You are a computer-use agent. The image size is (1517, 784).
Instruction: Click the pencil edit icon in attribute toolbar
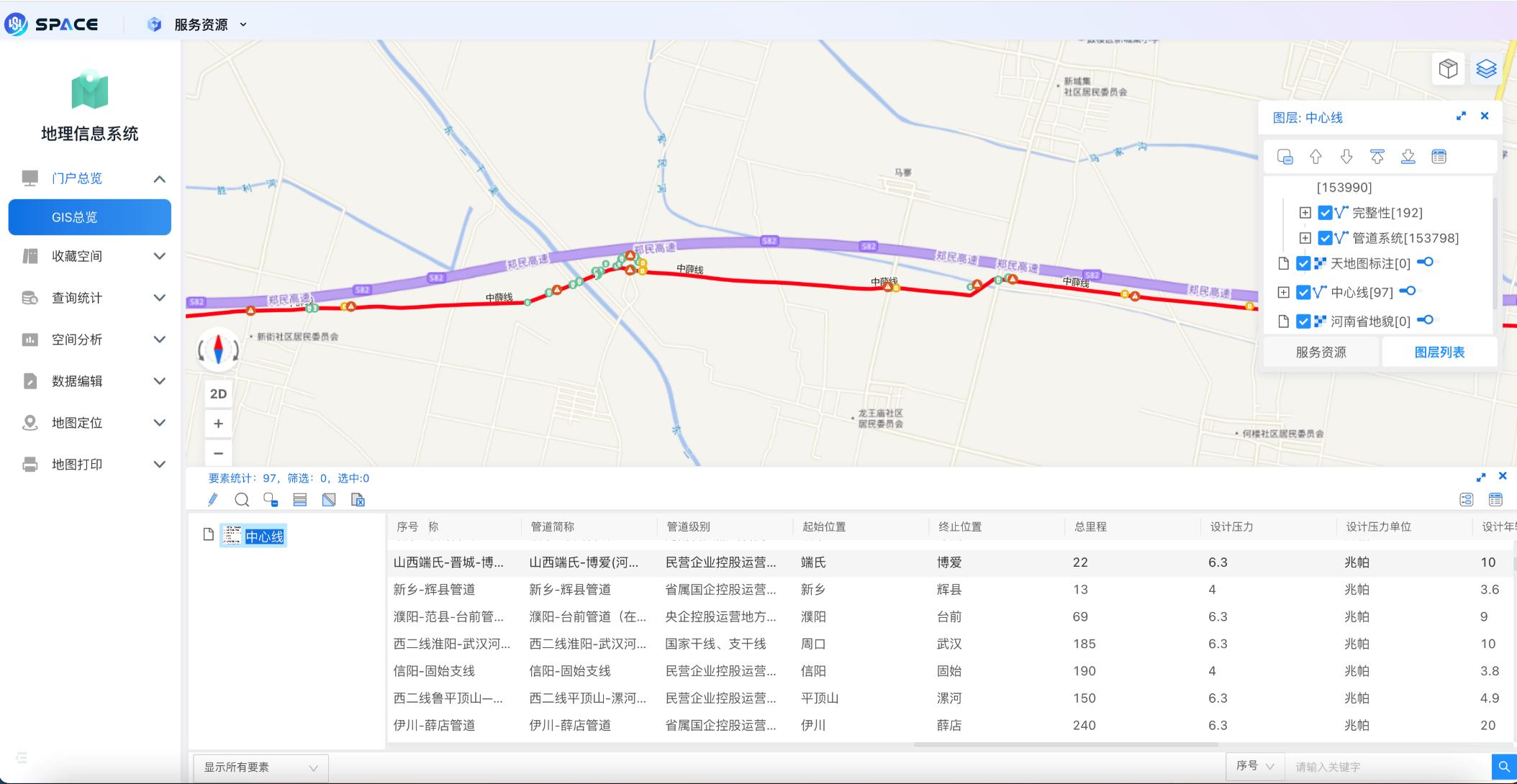pyautogui.click(x=213, y=499)
